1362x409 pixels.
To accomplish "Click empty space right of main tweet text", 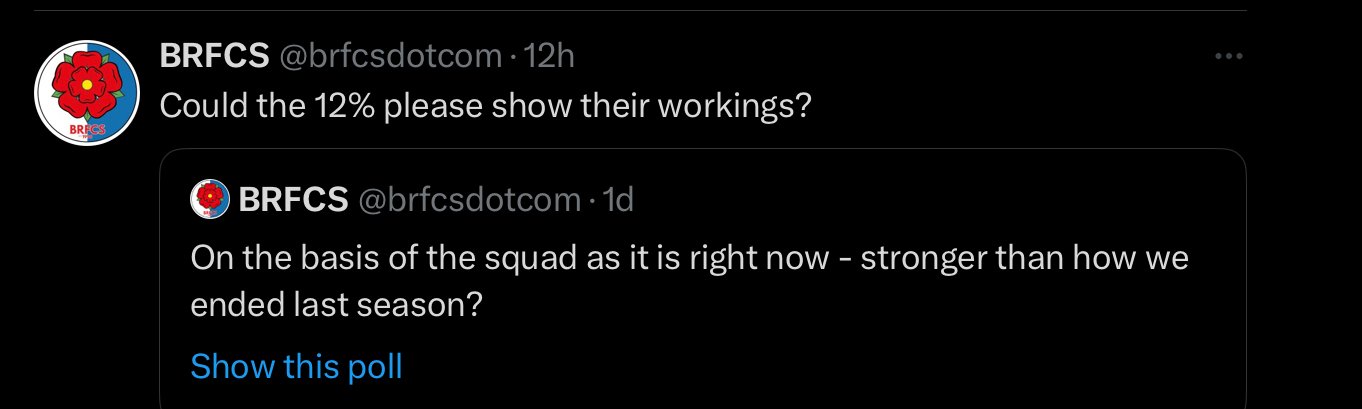I will tap(1020, 105).
